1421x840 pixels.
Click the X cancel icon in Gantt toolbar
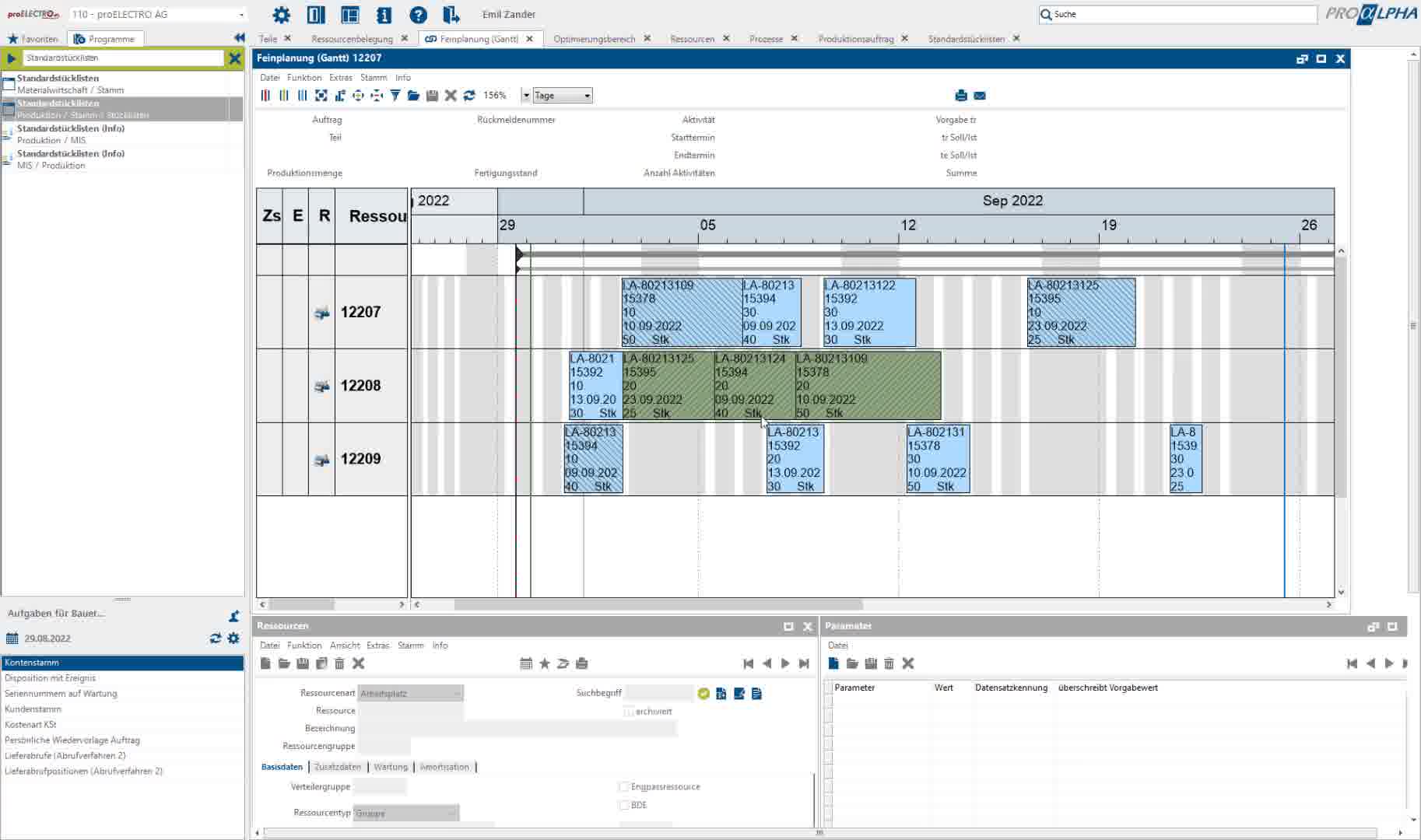pyautogui.click(x=451, y=96)
